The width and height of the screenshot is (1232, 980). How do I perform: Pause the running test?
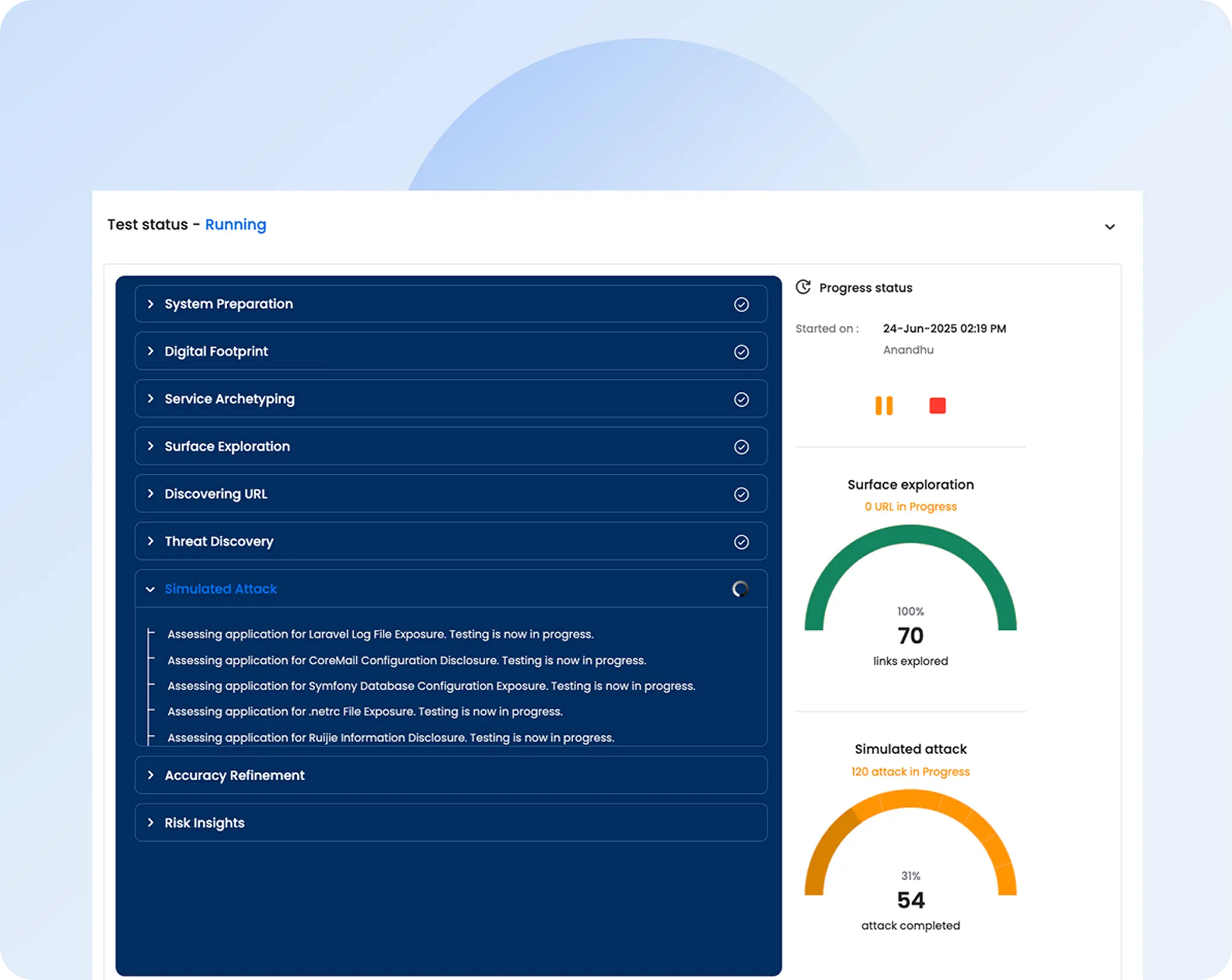point(884,406)
